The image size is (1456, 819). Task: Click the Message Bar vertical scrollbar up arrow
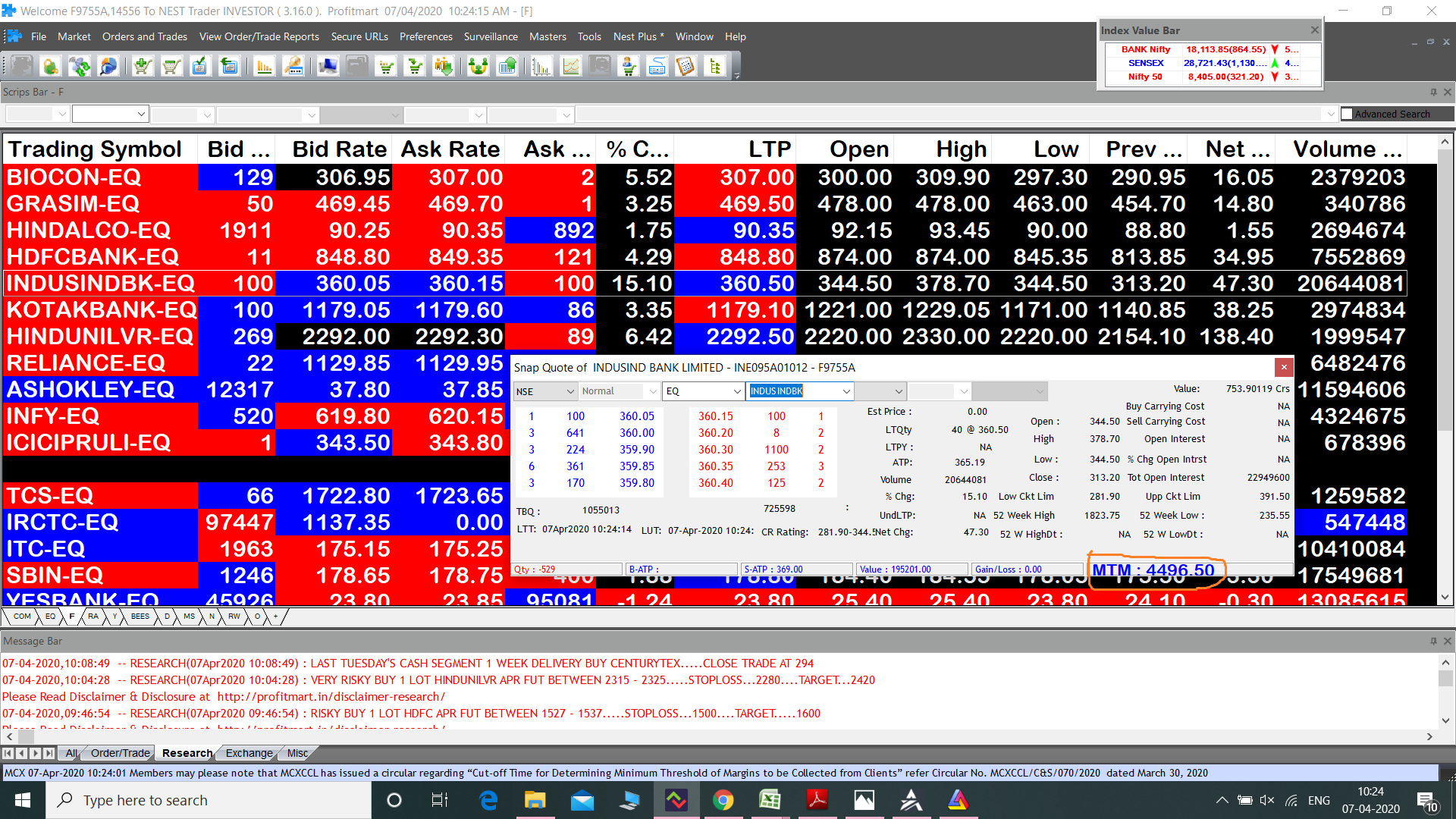click(1445, 661)
